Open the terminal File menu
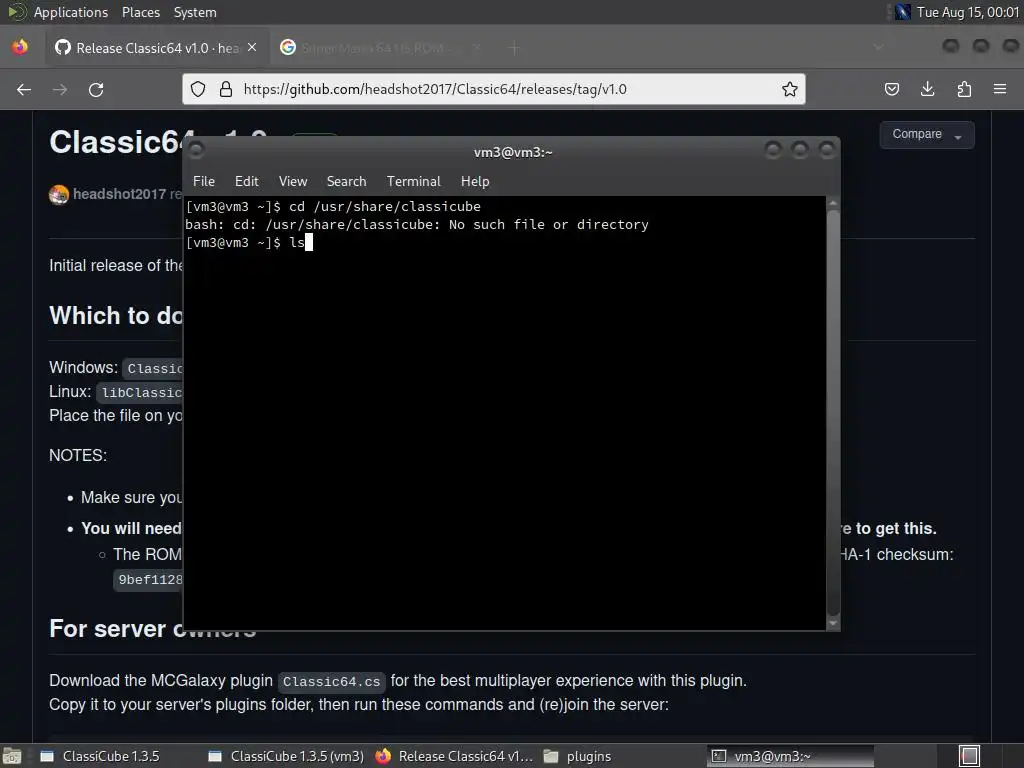The width and height of the screenshot is (1024, 768). click(x=204, y=182)
